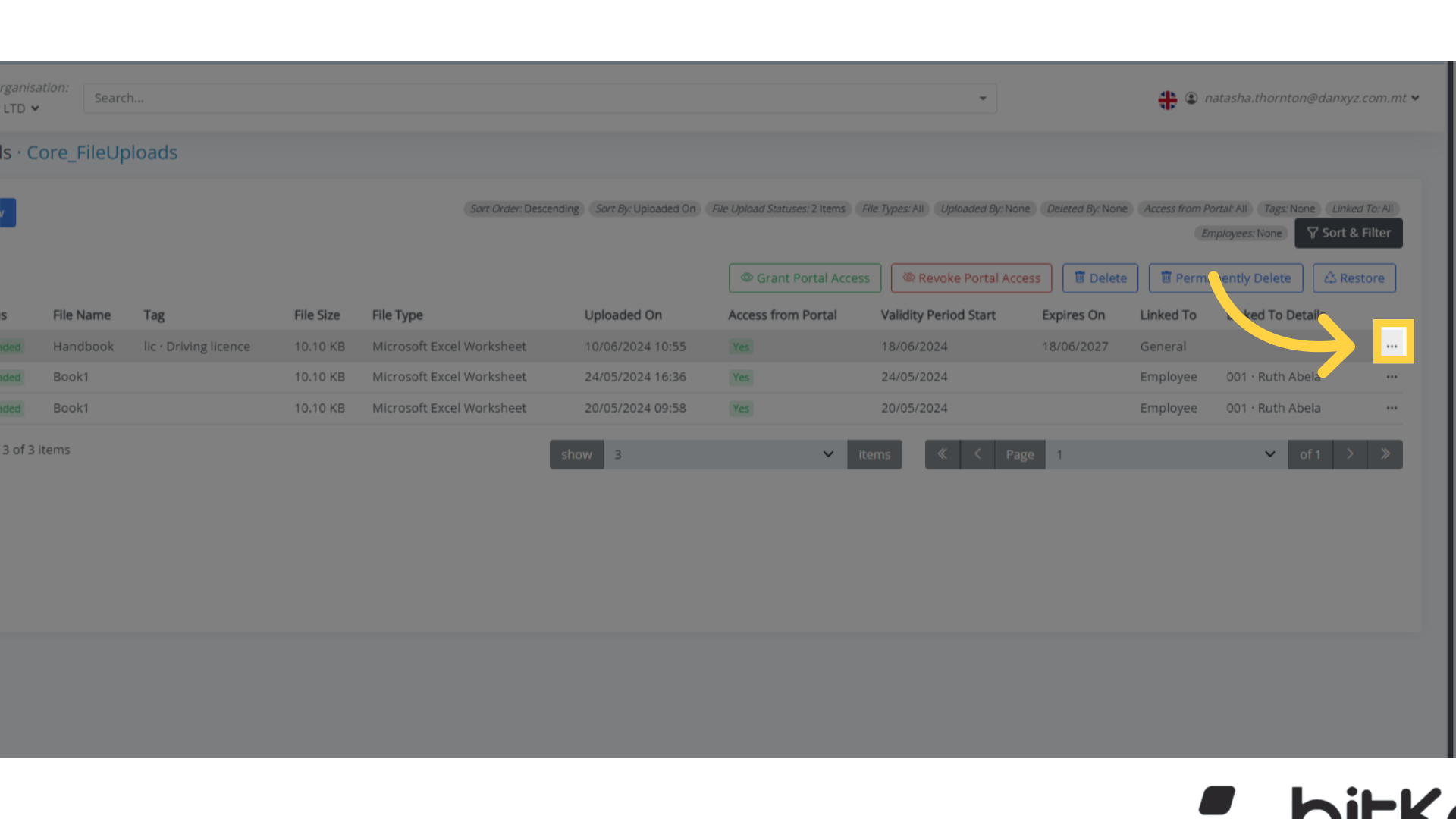Click the Delete trash icon

click(x=1080, y=278)
